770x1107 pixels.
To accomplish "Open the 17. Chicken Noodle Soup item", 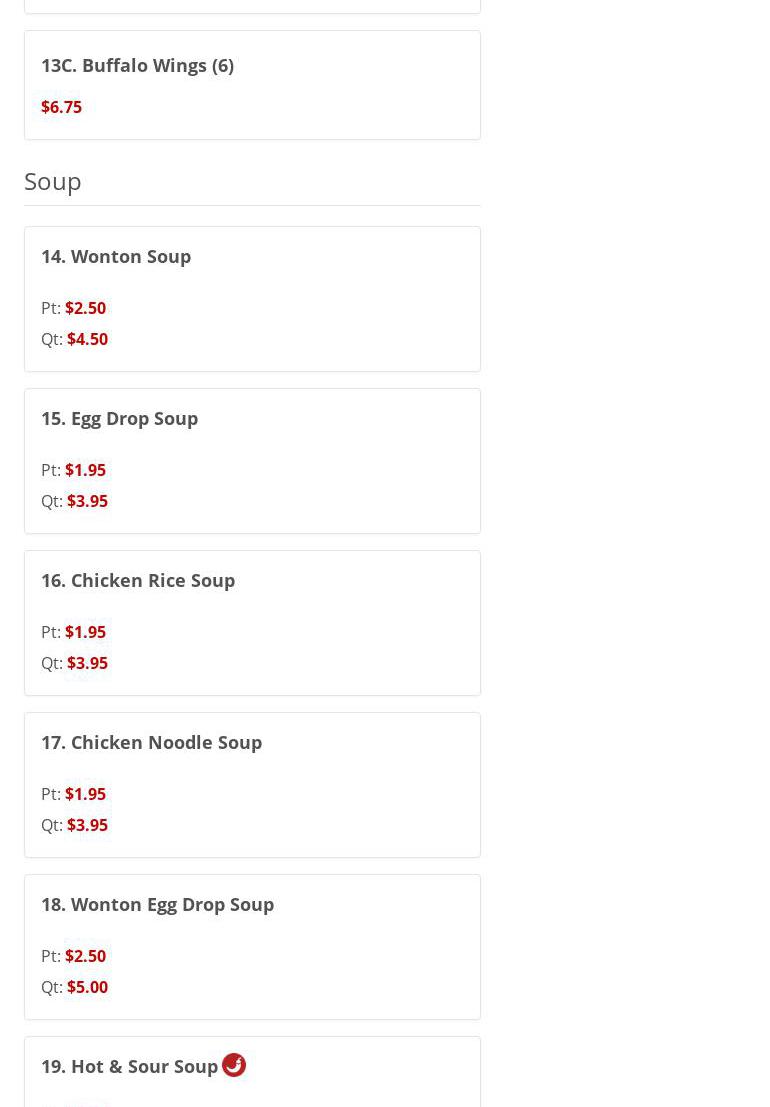I will point(152,742).
